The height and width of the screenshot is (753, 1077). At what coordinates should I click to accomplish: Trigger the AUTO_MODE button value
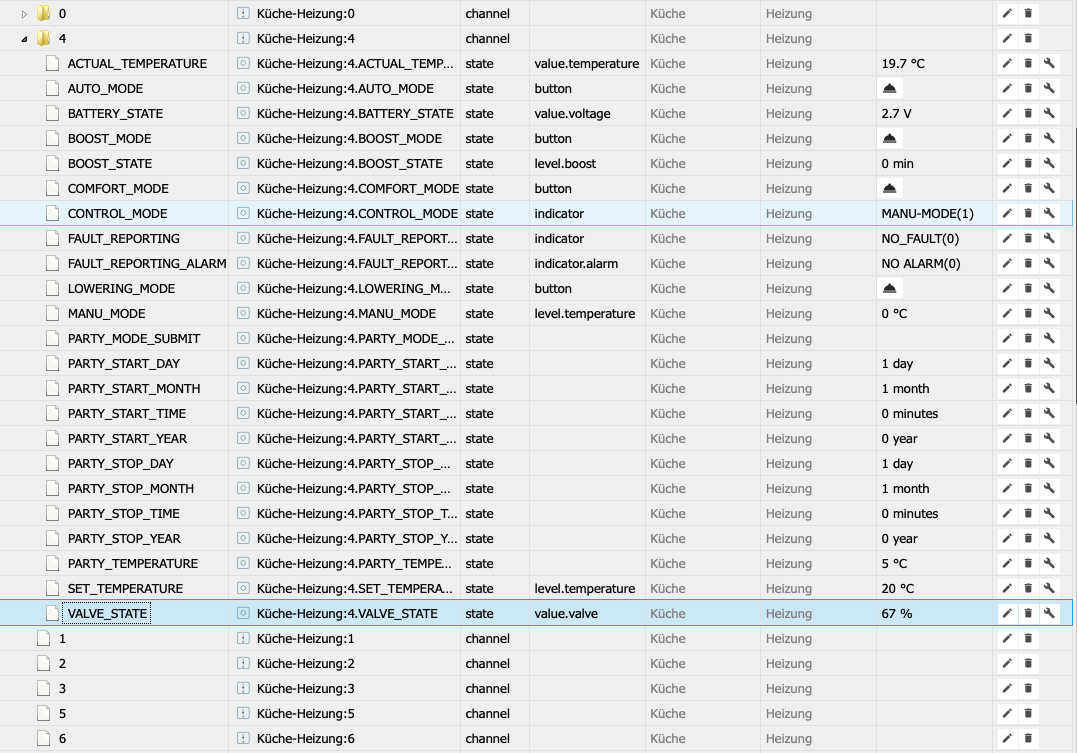point(889,89)
